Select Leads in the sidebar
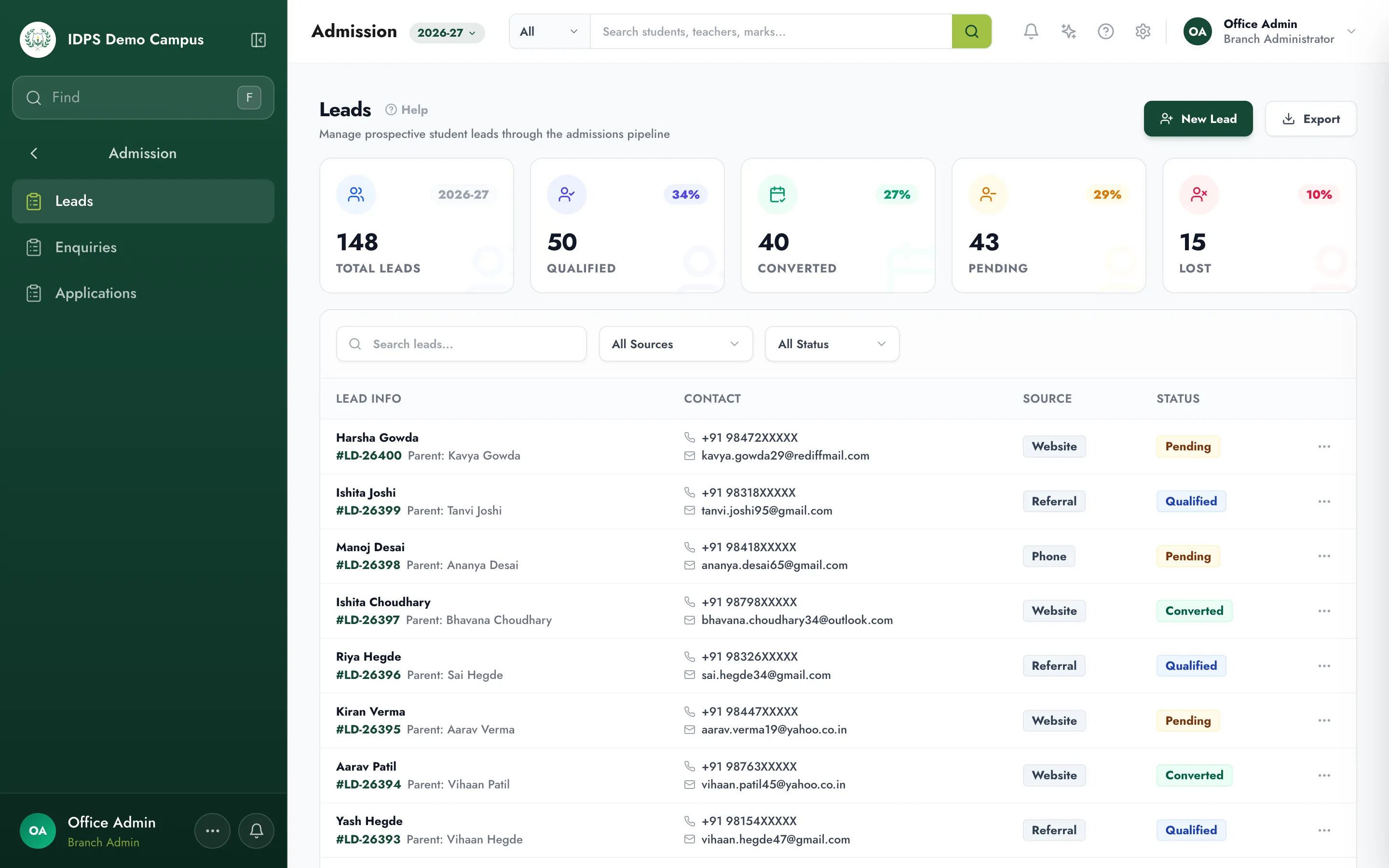 143,201
